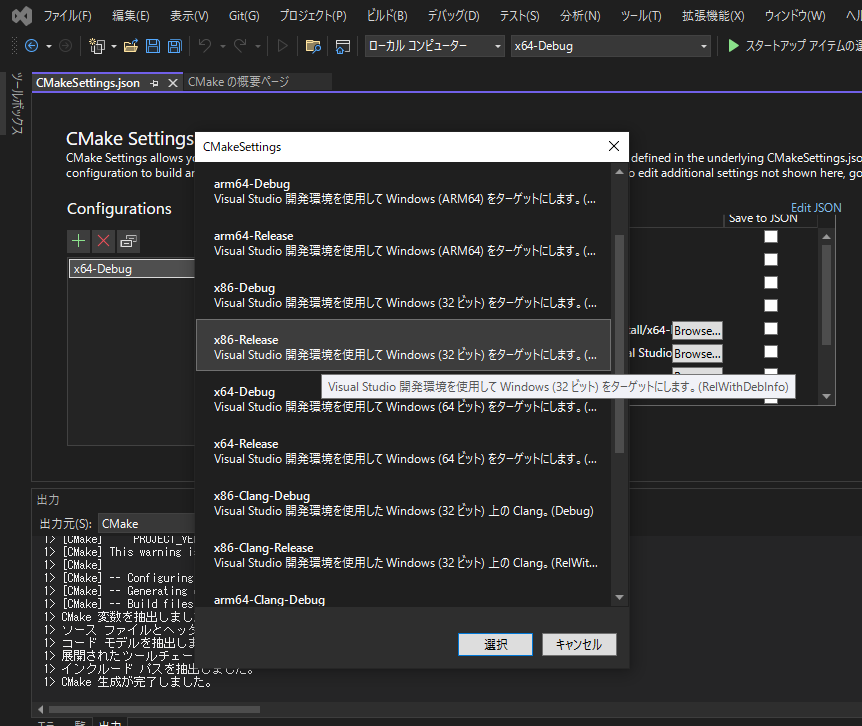
Task: Redo action toolbar icon
Action: tap(240, 46)
